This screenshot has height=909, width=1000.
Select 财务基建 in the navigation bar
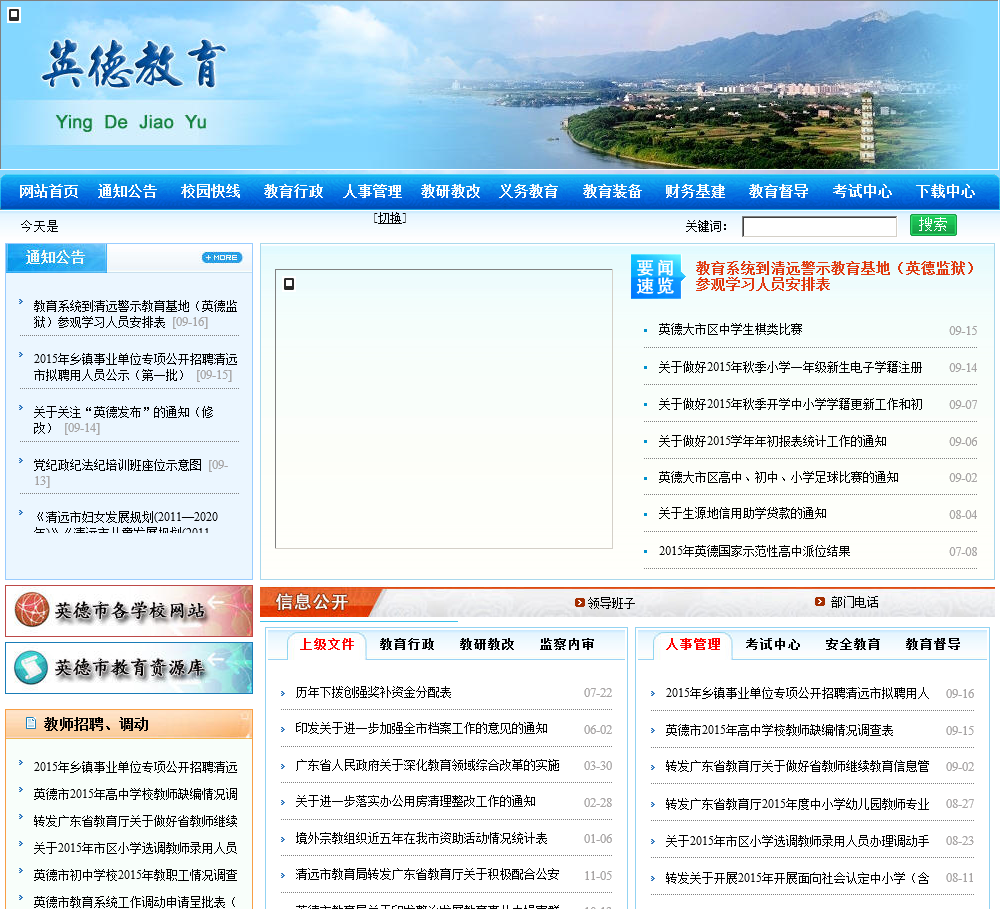pyautogui.click(x=695, y=191)
